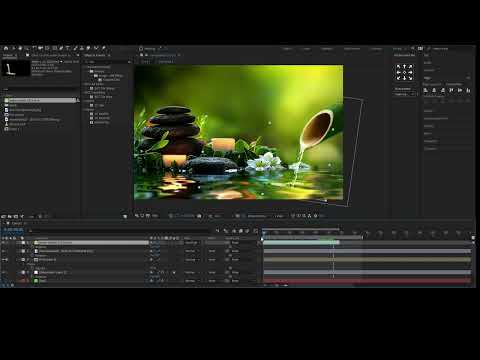Viewport: 480px width, 360px height.
Task: Switch to the Libraries workspace
Action: point(376,49)
